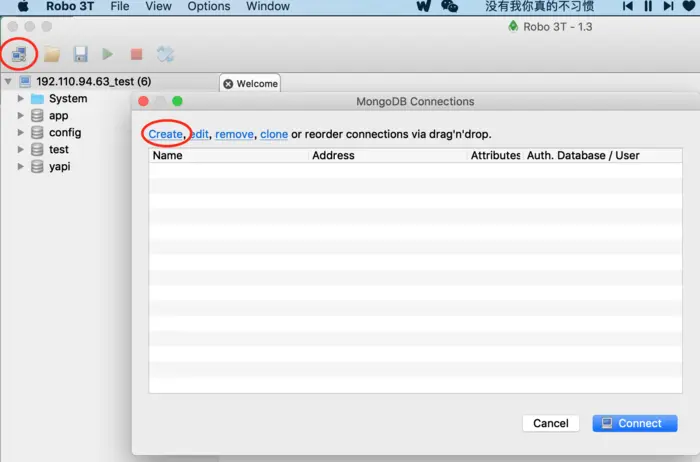
Task: Skip to next track in menu bar
Action: pos(668,6)
